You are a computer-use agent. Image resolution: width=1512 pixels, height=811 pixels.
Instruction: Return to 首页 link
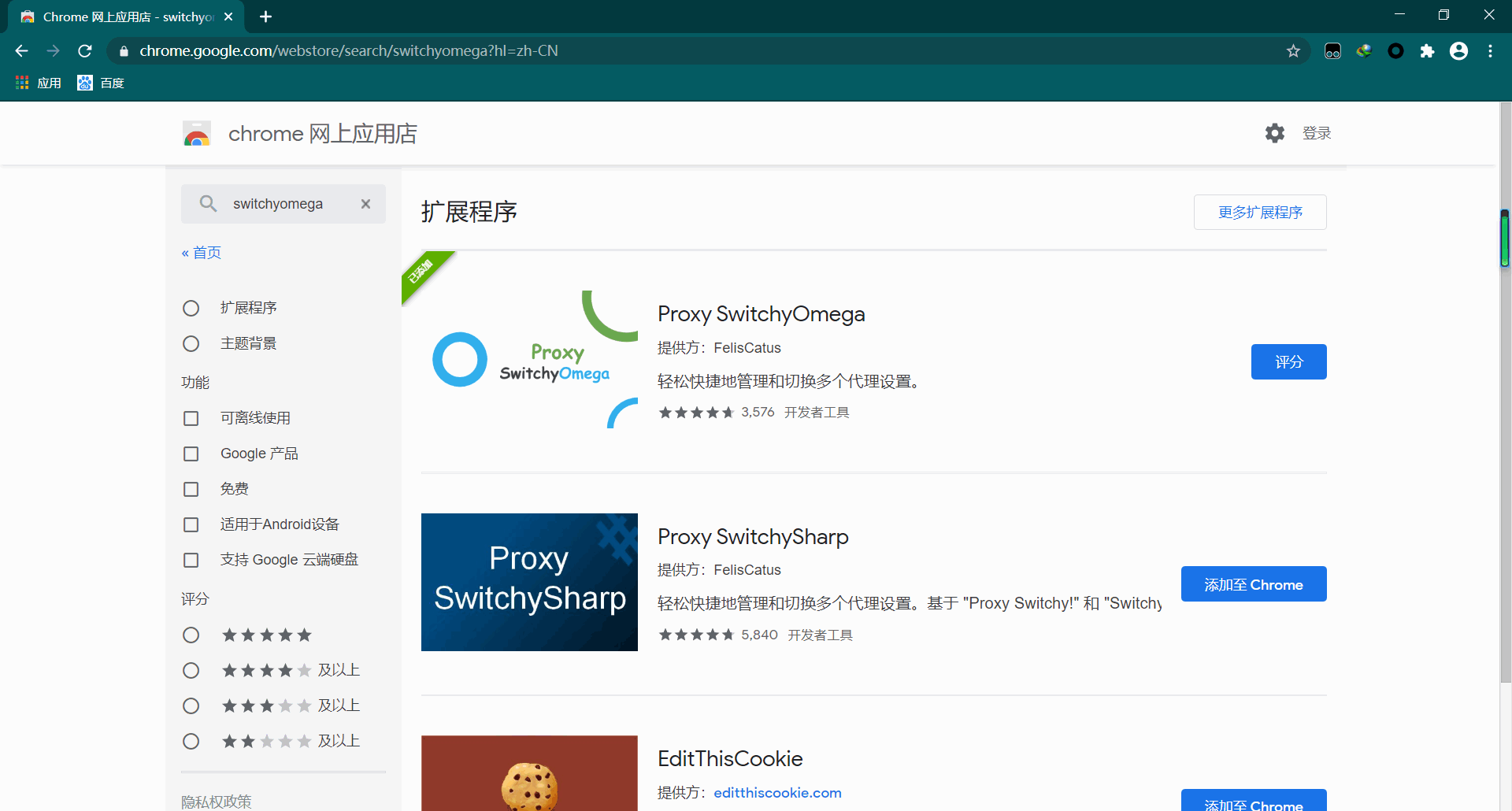tap(202, 253)
